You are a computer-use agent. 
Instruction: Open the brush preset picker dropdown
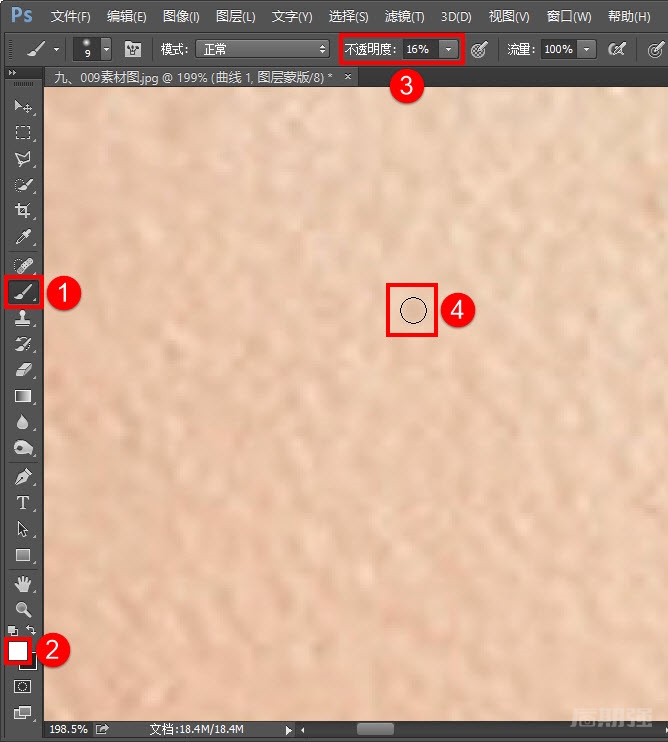[x=106, y=49]
